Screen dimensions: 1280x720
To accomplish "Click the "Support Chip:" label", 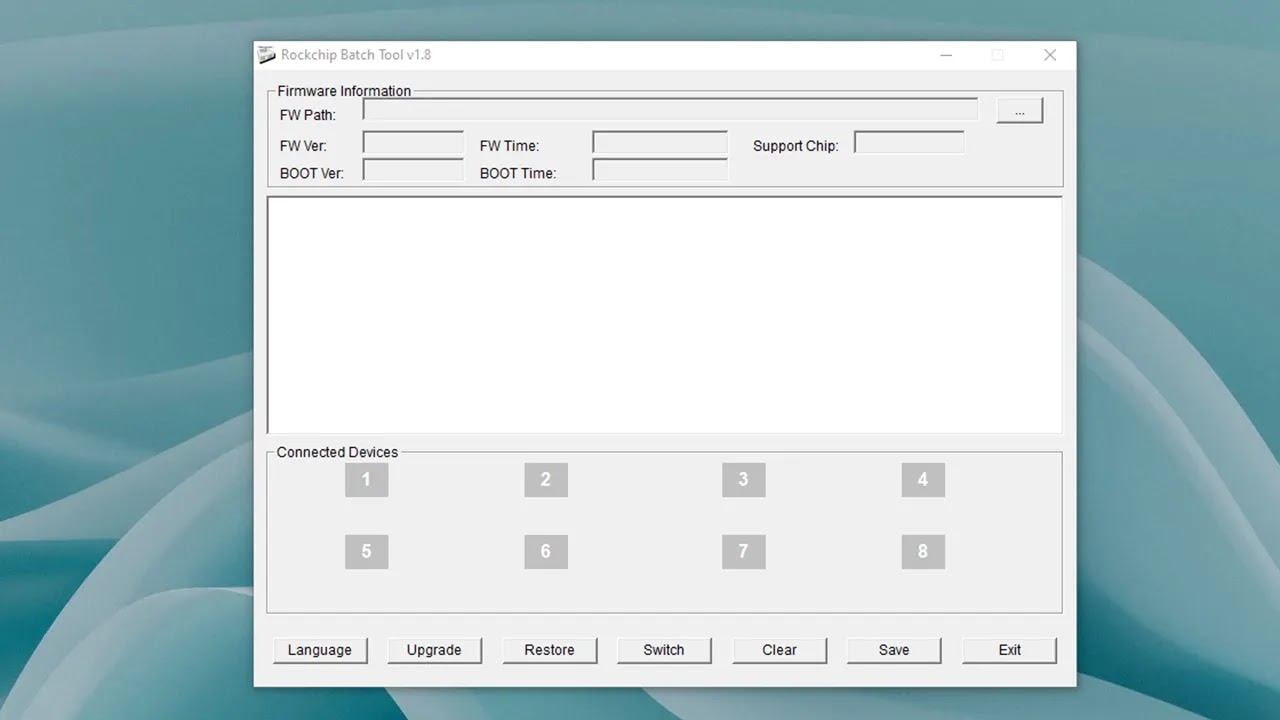I will 796,146.
